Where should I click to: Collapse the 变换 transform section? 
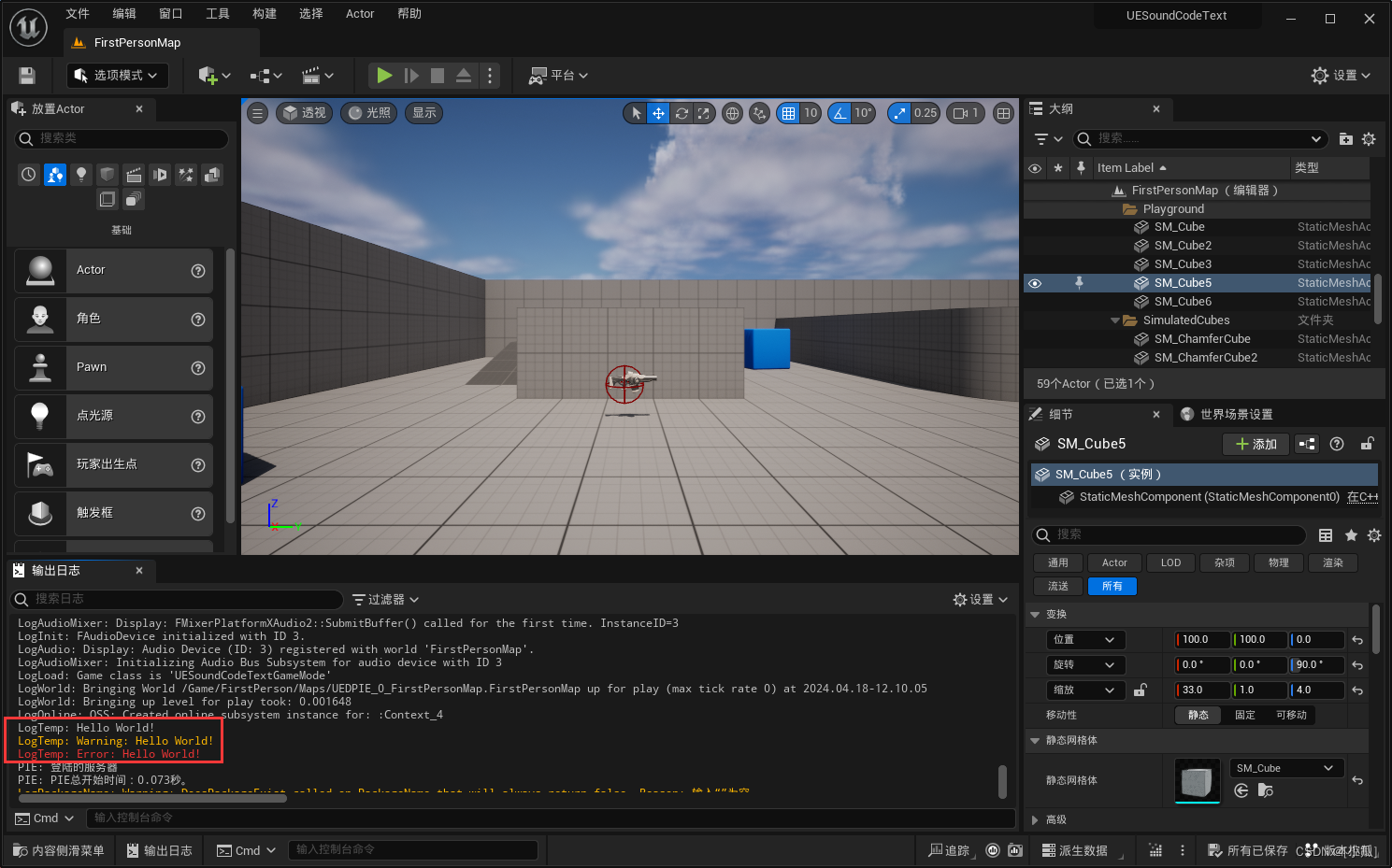tap(1035, 615)
